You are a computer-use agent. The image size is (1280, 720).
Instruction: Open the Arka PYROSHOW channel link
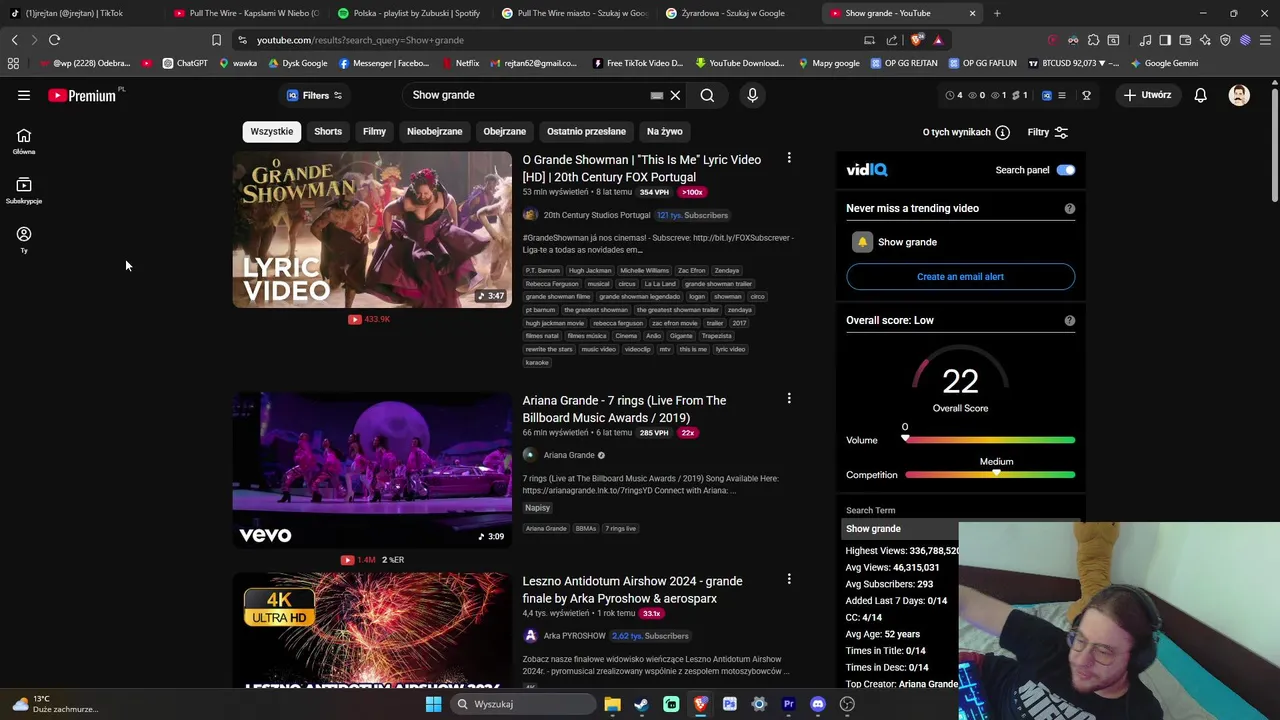tap(574, 636)
